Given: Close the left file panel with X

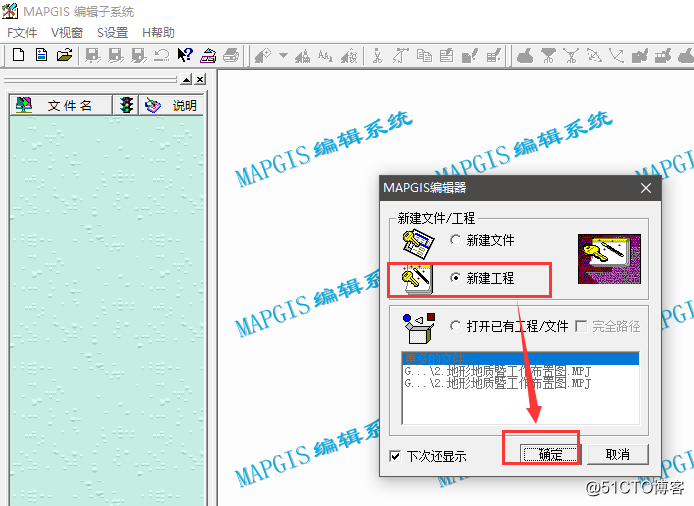Looking at the screenshot, I should point(200,79).
